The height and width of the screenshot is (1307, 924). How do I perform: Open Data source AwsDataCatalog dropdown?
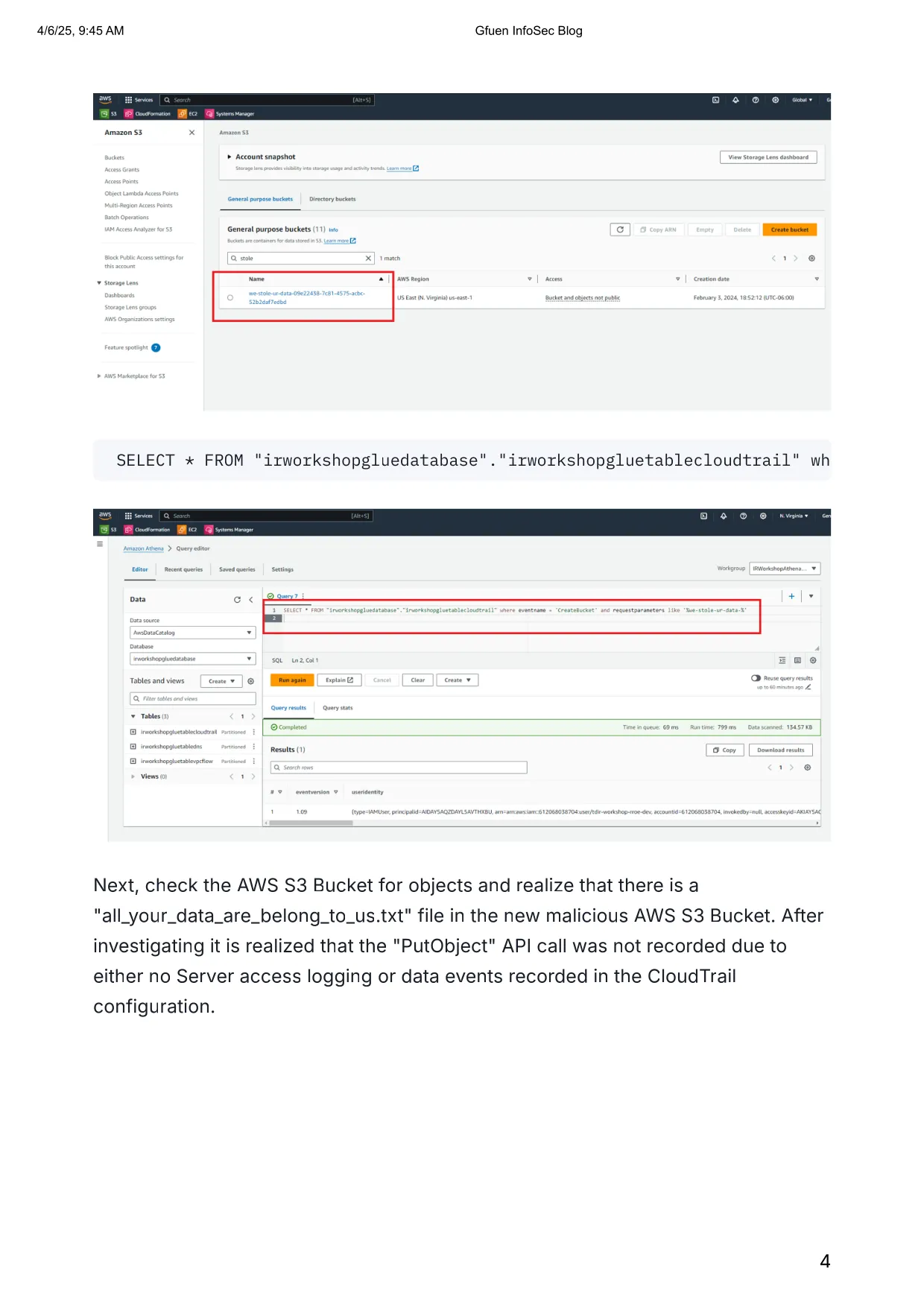click(x=193, y=633)
